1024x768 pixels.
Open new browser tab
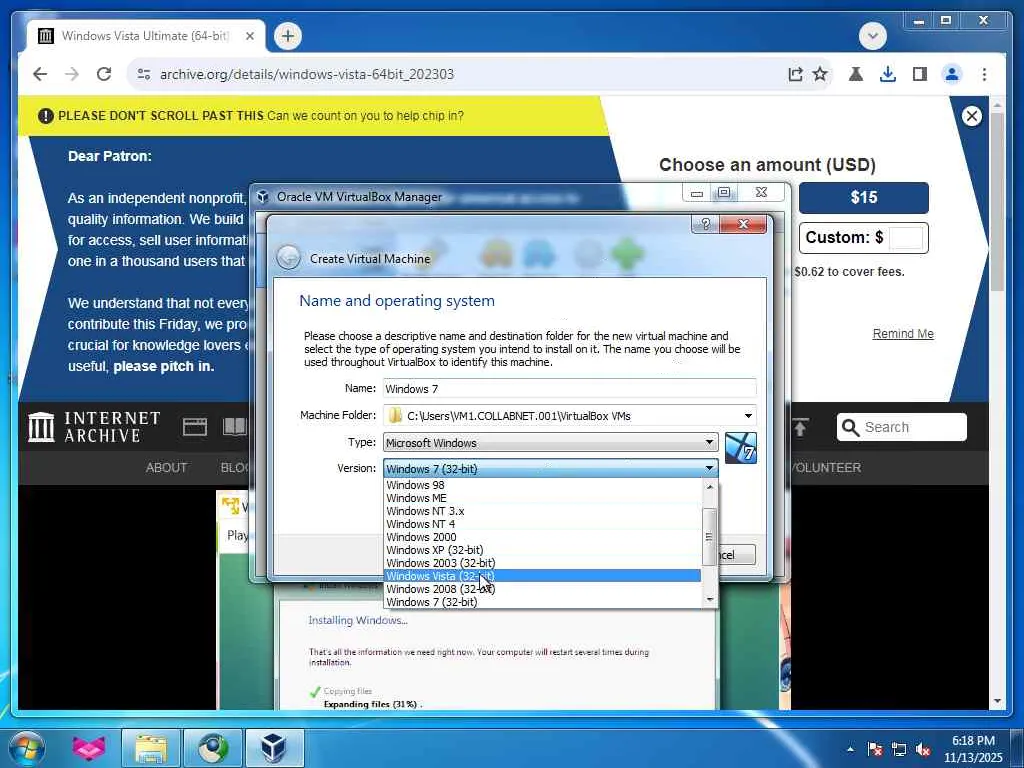pyautogui.click(x=287, y=36)
